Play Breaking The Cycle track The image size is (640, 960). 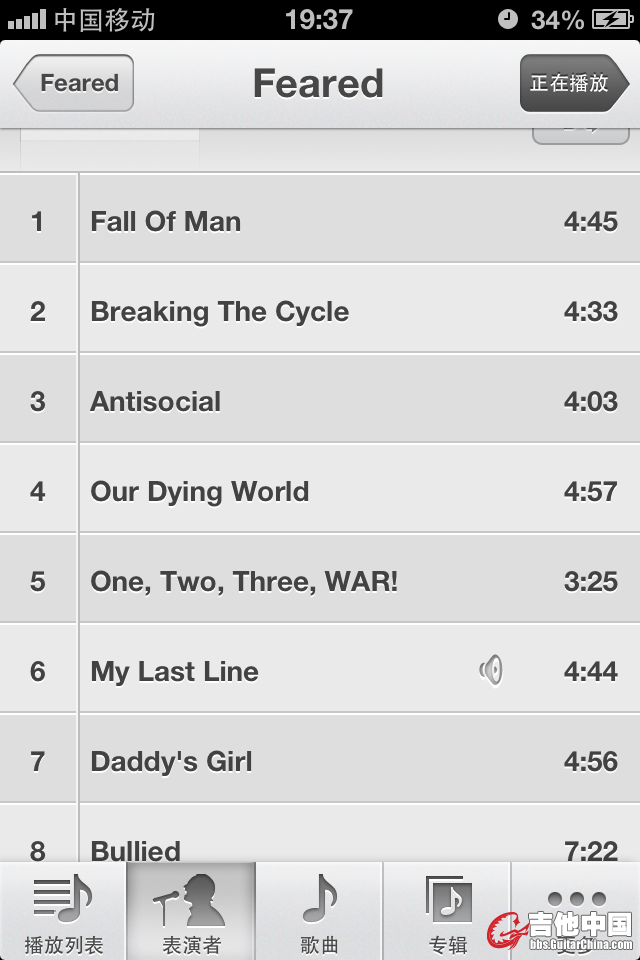tap(320, 309)
